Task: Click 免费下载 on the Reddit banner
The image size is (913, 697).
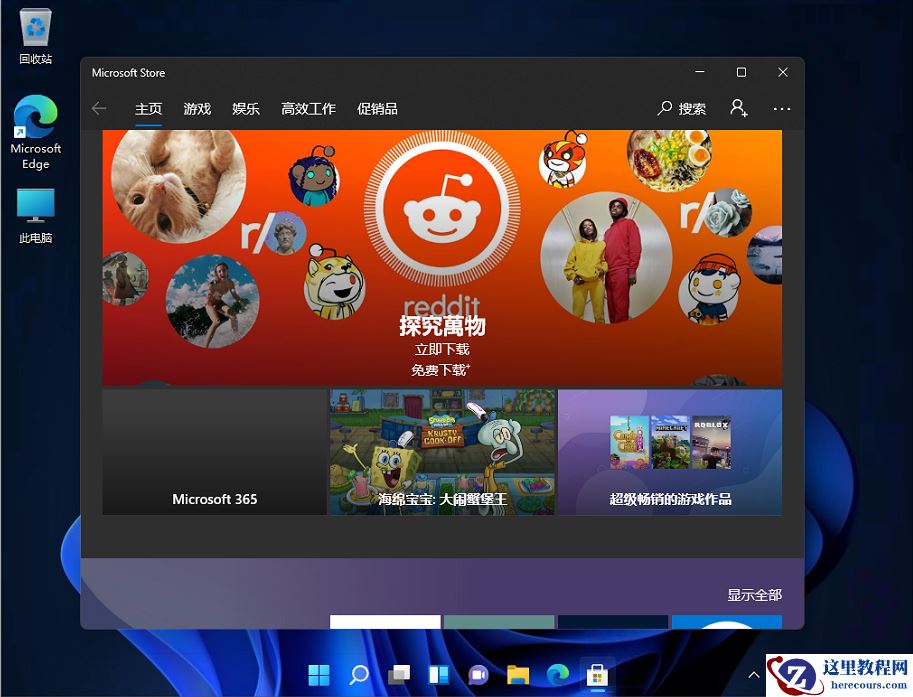Action: 441,369
